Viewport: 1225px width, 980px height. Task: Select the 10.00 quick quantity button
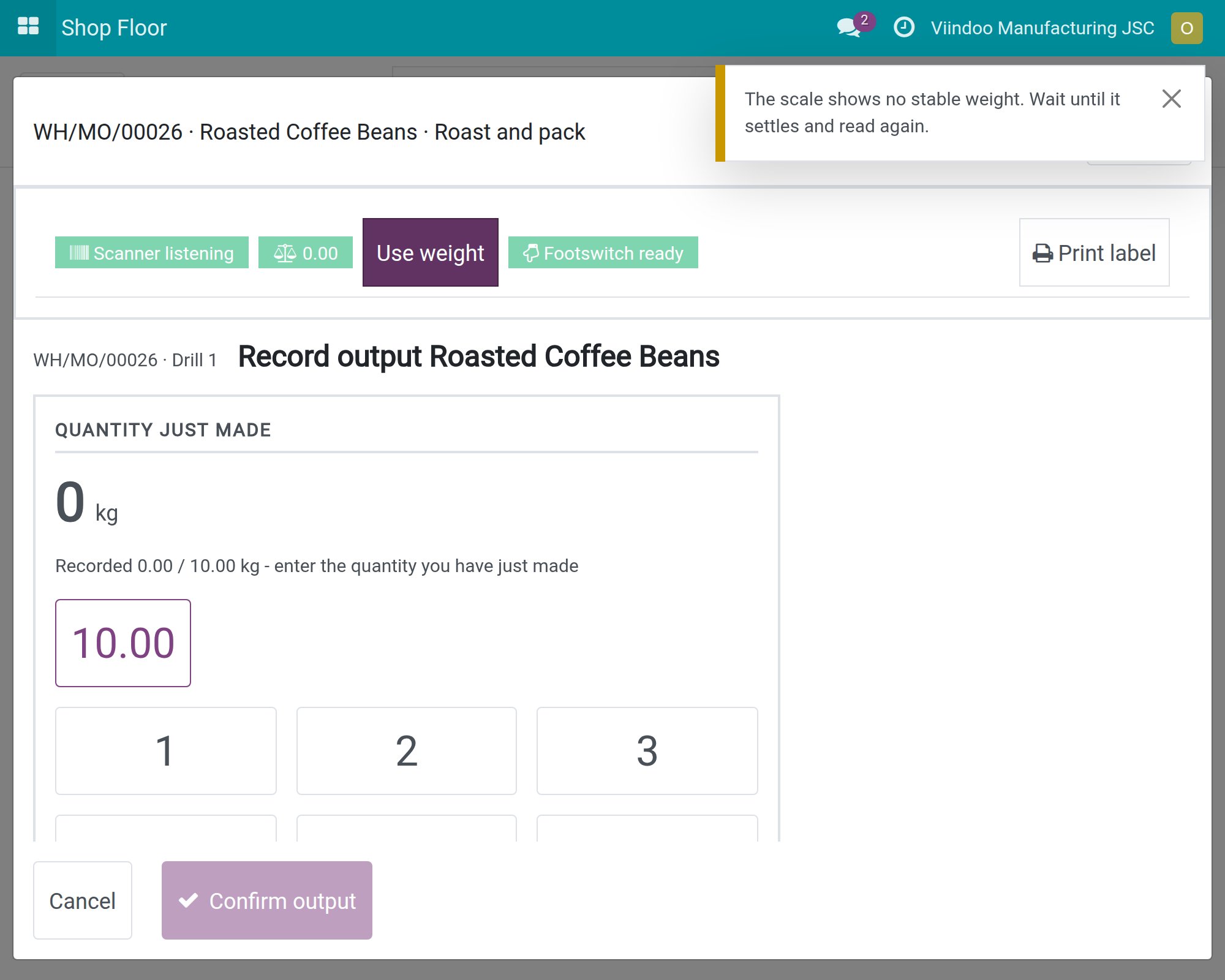coord(123,643)
